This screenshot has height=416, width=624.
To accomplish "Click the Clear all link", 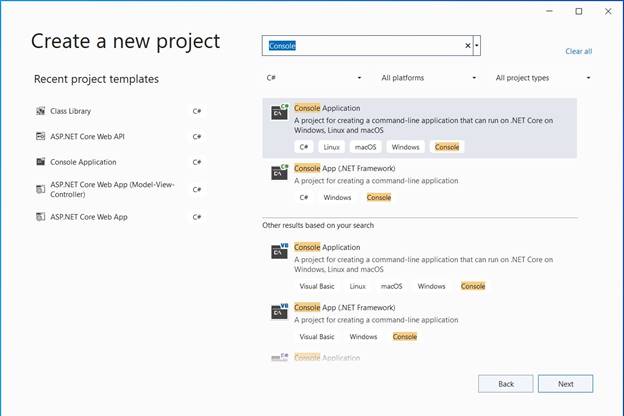I will coord(579,51).
